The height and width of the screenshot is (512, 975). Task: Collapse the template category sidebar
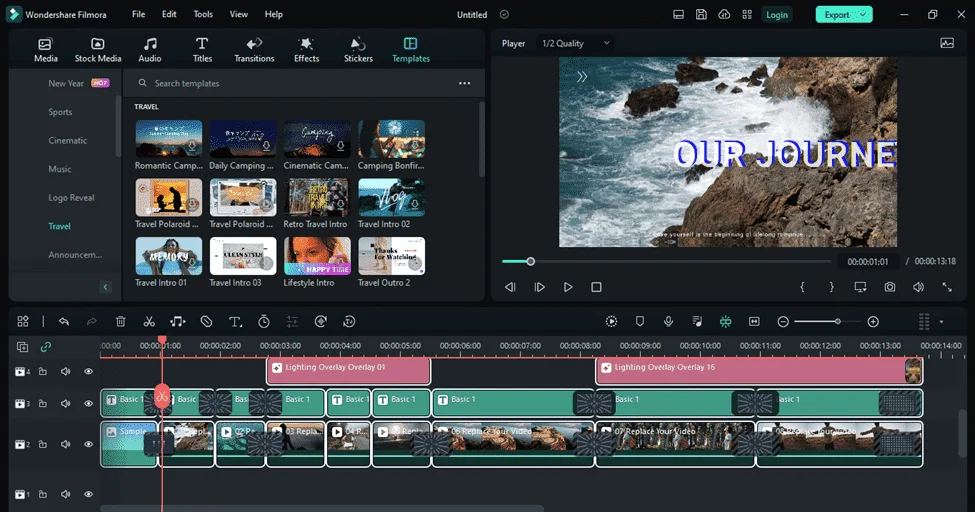click(x=105, y=287)
